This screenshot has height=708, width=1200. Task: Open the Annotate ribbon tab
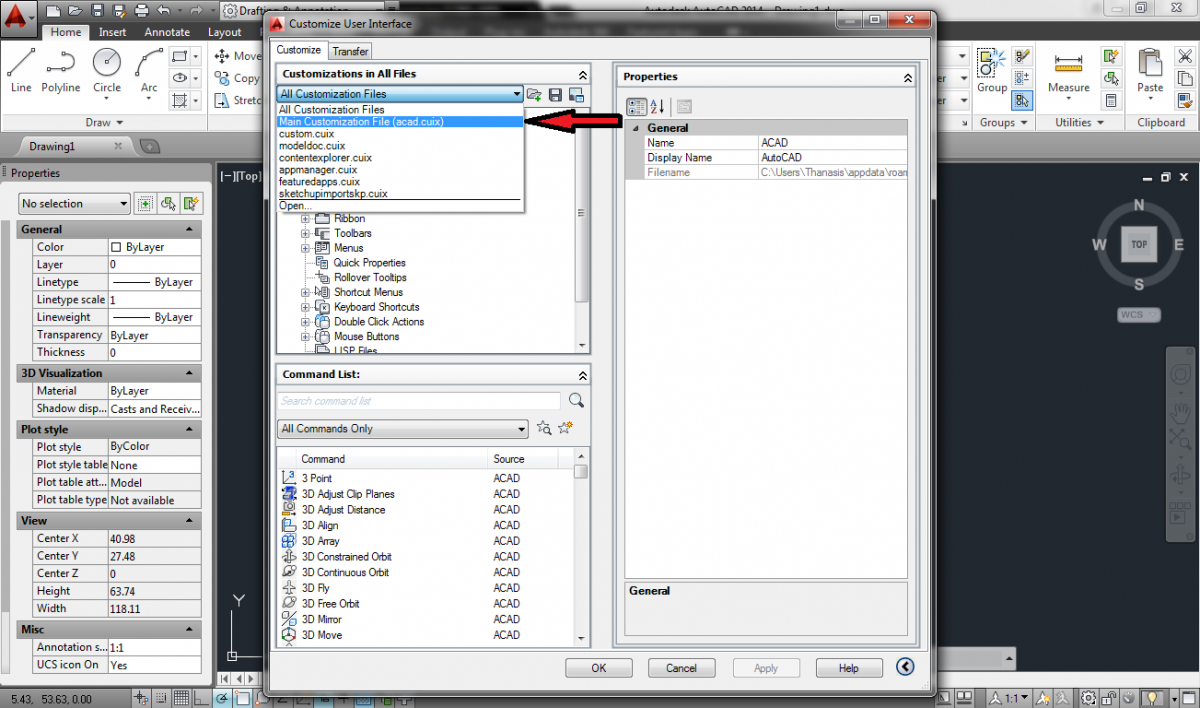pyautogui.click(x=167, y=32)
